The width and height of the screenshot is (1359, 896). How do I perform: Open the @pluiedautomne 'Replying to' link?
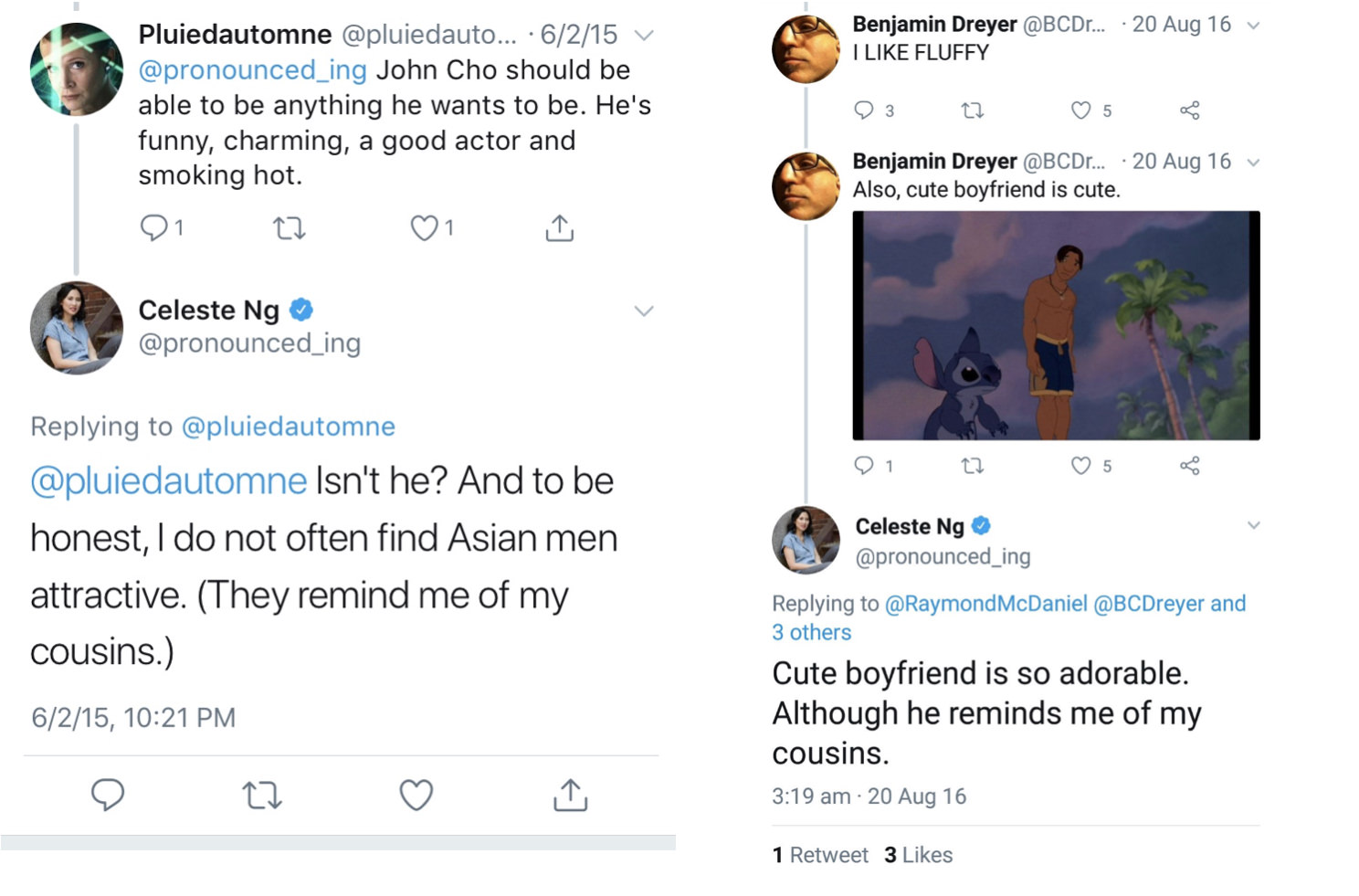(x=288, y=427)
